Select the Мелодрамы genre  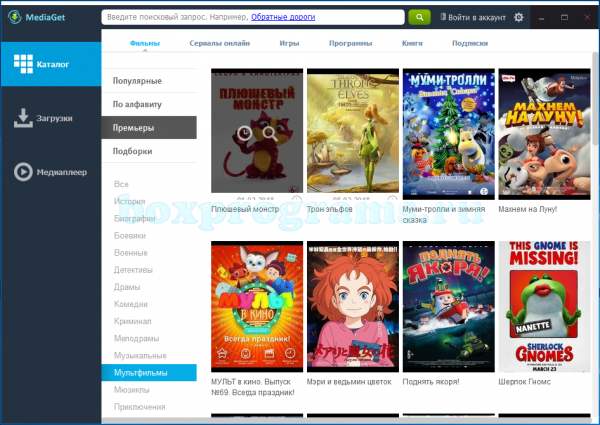pyautogui.click(x=136, y=339)
